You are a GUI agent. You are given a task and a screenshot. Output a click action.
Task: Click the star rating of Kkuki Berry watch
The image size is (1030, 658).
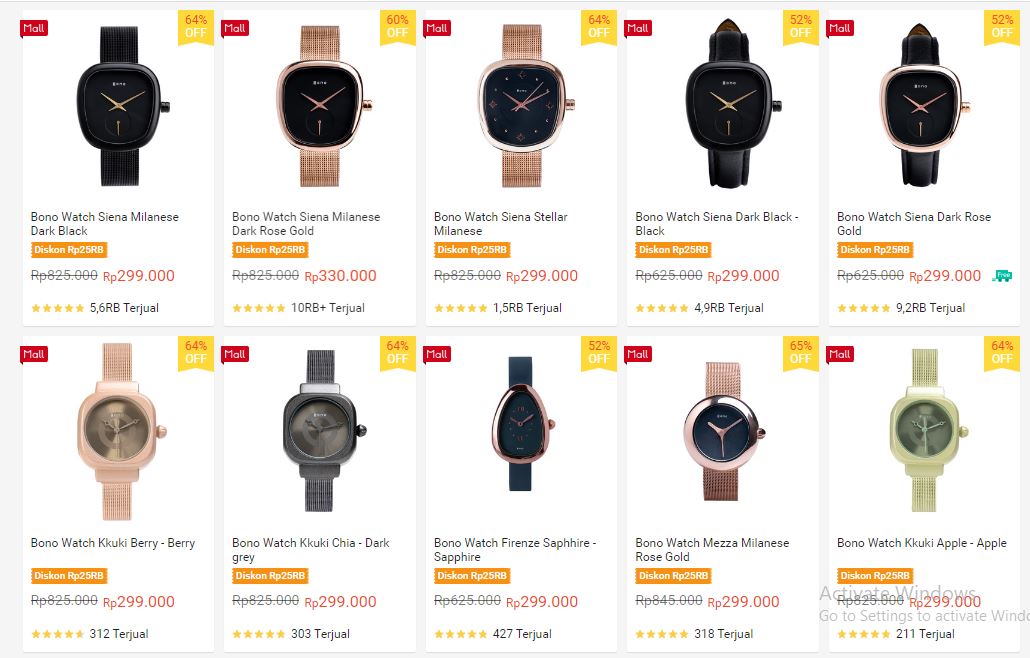(x=58, y=634)
